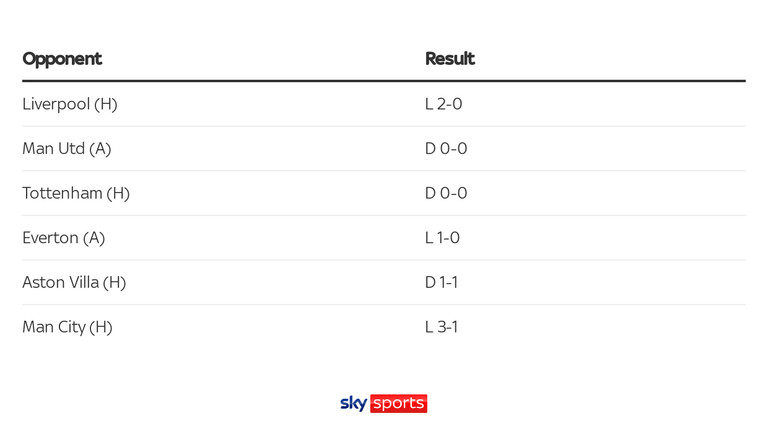Select the Tottenham D 0-0 result
Screen dimensions: 768x432
pyautogui.click(x=446, y=193)
